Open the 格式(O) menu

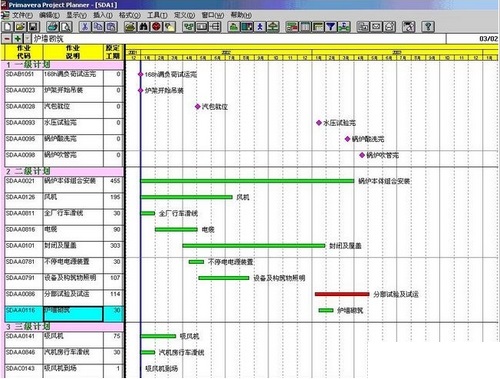pos(130,15)
